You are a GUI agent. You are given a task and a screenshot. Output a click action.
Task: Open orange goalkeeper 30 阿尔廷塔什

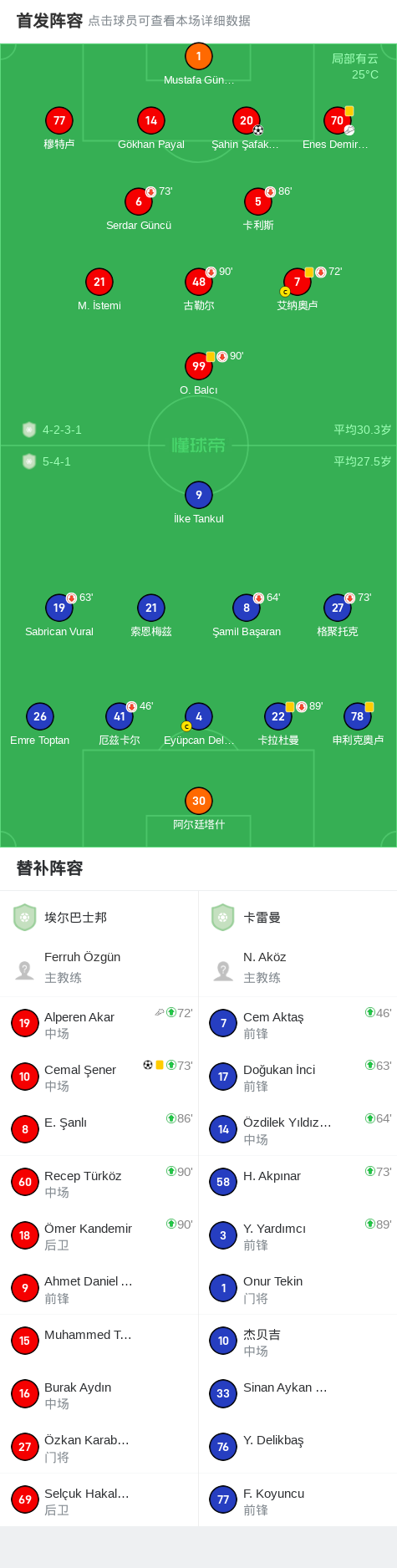(x=199, y=808)
